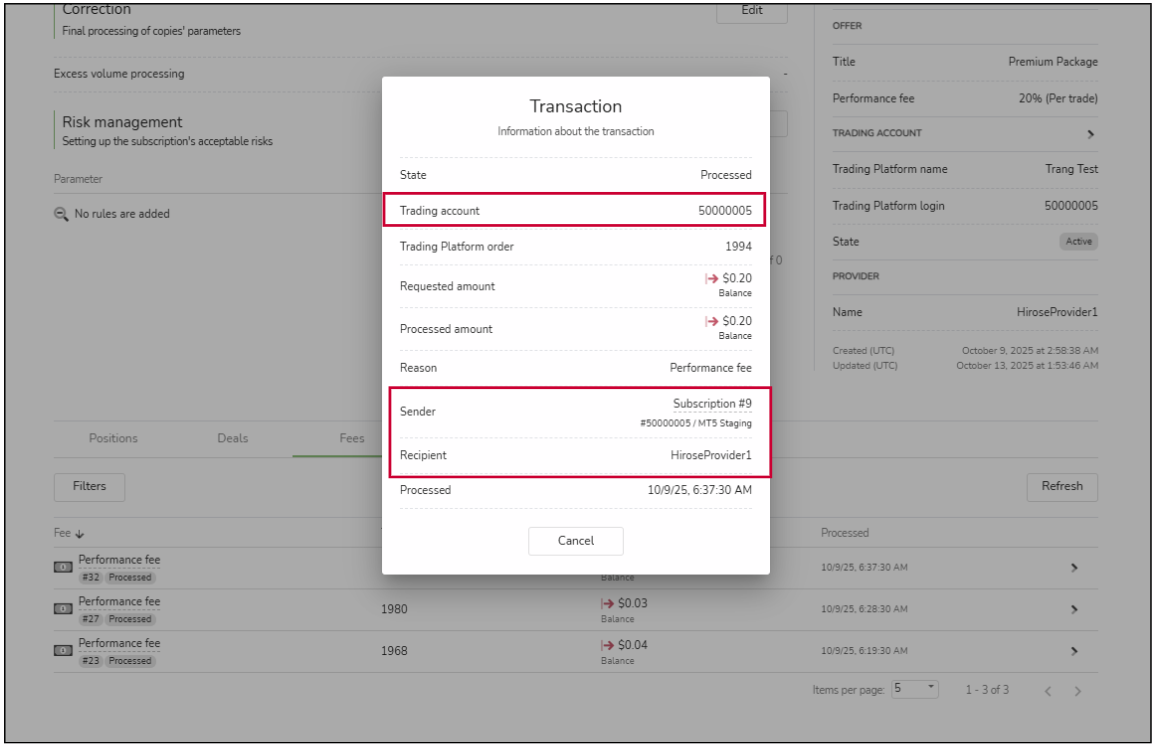Expand the Trading Account section chevron

coord(1090,134)
